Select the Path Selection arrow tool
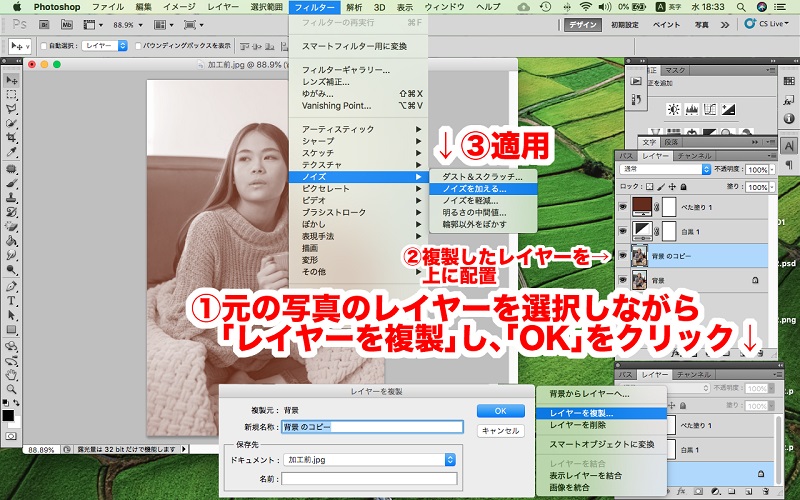Viewport: 800px width, 500px height. point(11,315)
